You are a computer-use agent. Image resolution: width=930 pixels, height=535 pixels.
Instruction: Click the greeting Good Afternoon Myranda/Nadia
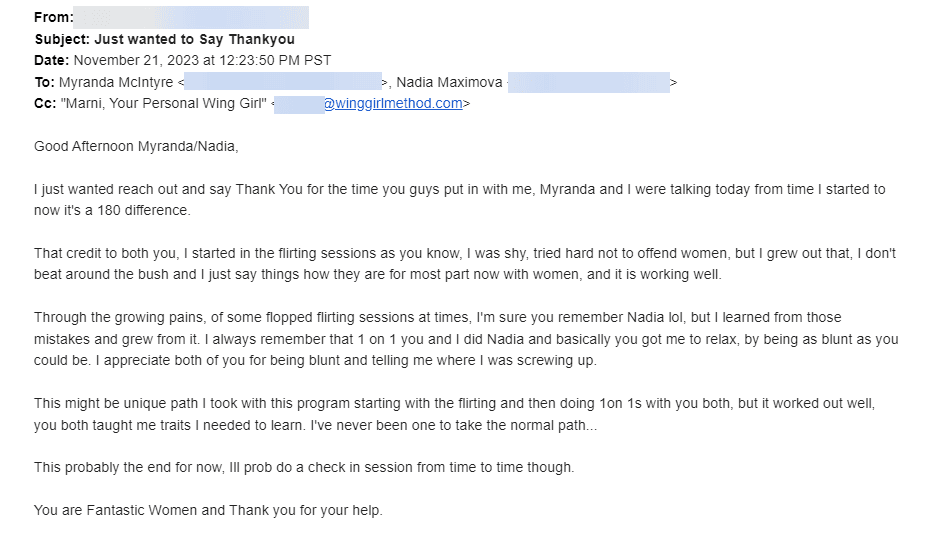point(136,147)
